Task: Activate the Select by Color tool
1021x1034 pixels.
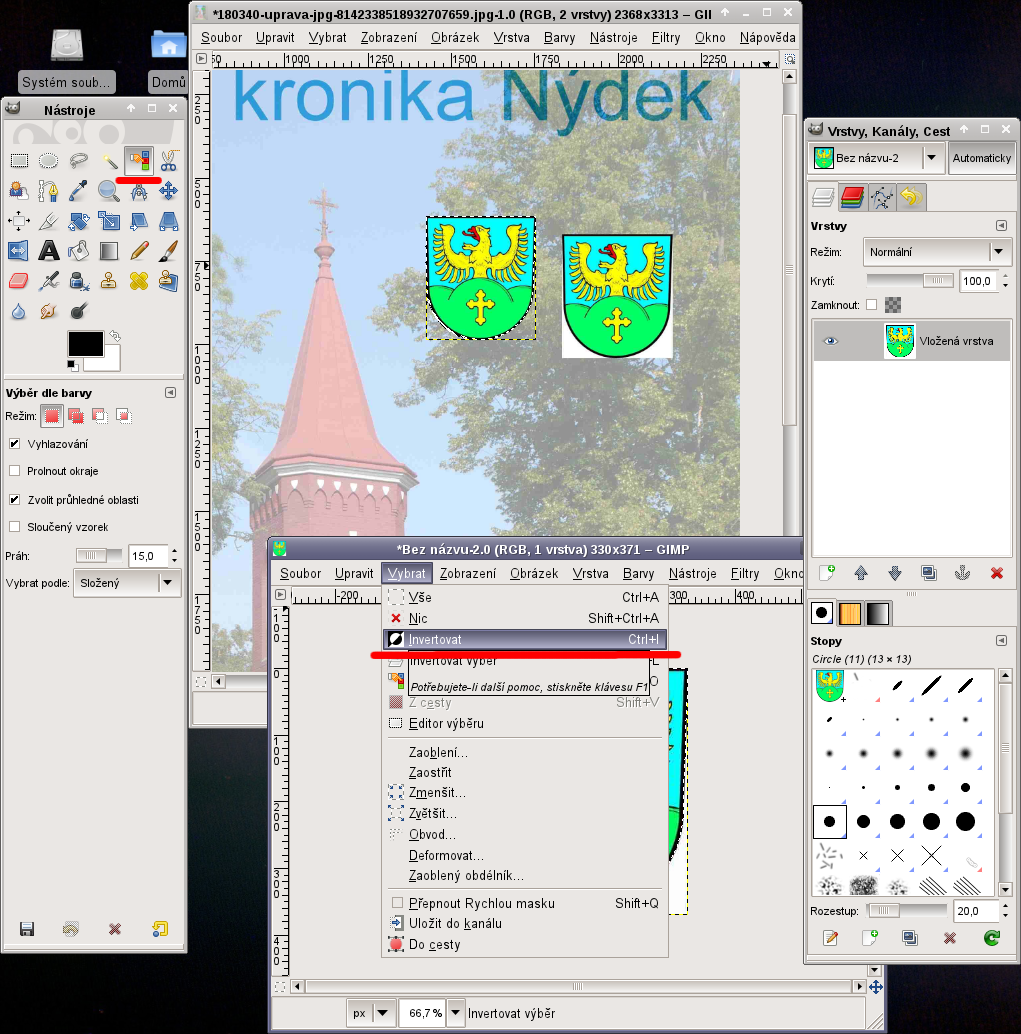Action: click(139, 160)
